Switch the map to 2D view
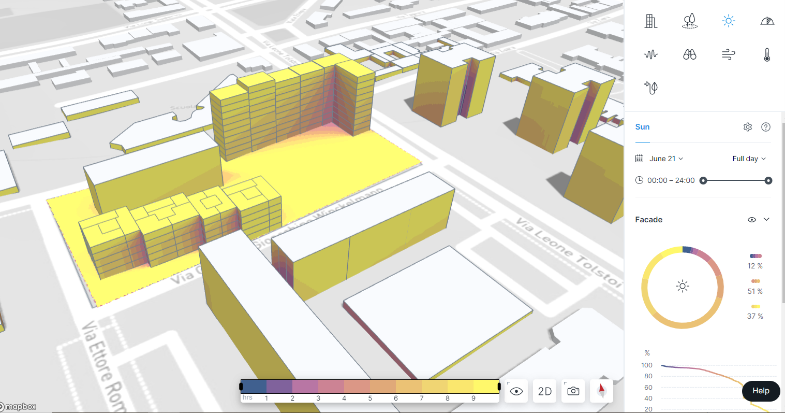785x413 pixels. pyautogui.click(x=545, y=391)
